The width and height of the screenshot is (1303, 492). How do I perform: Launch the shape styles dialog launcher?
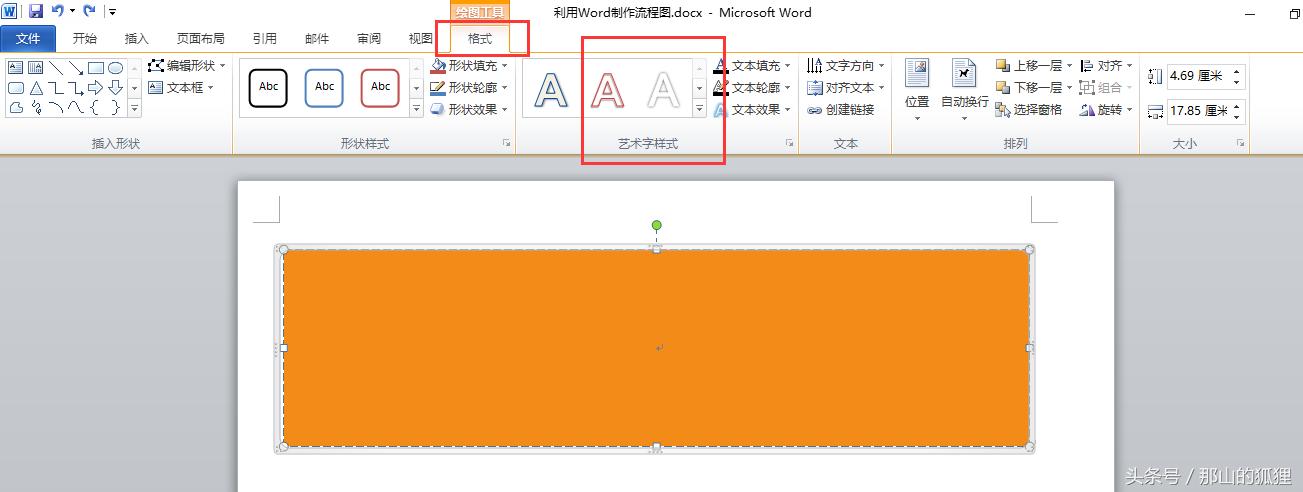click(507, 144)
